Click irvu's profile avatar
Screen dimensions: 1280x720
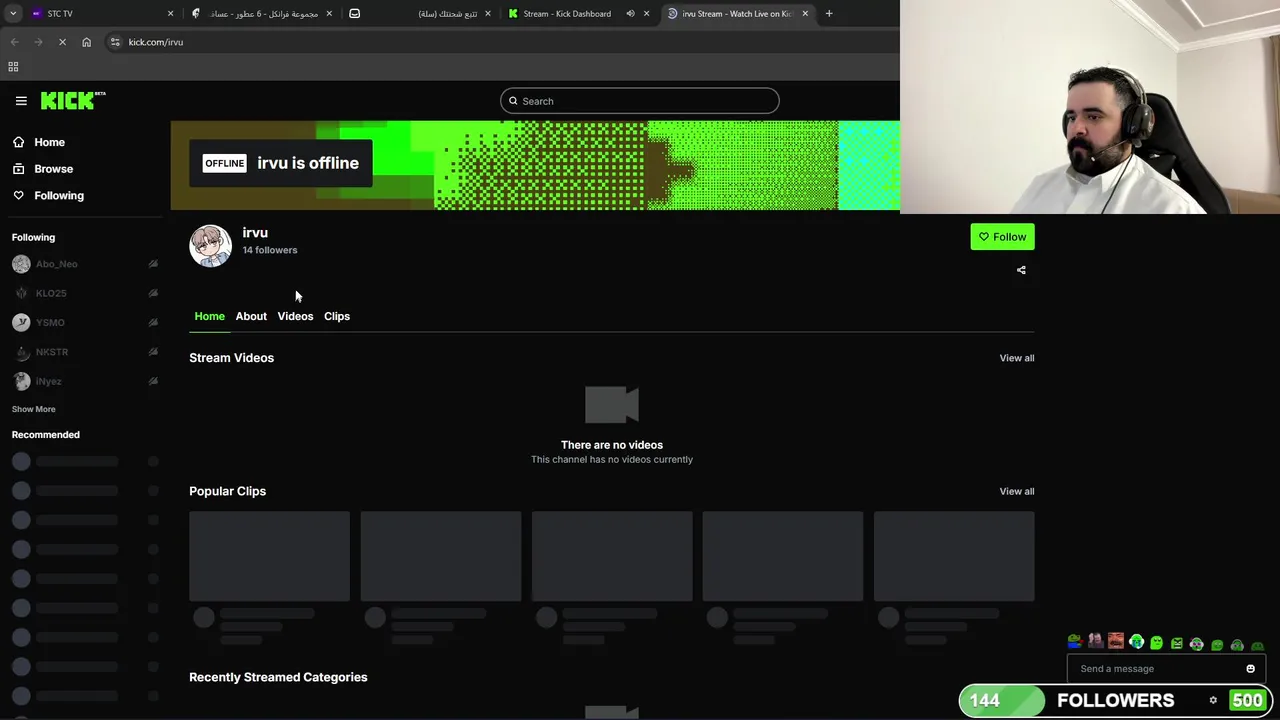coord(210,246)
